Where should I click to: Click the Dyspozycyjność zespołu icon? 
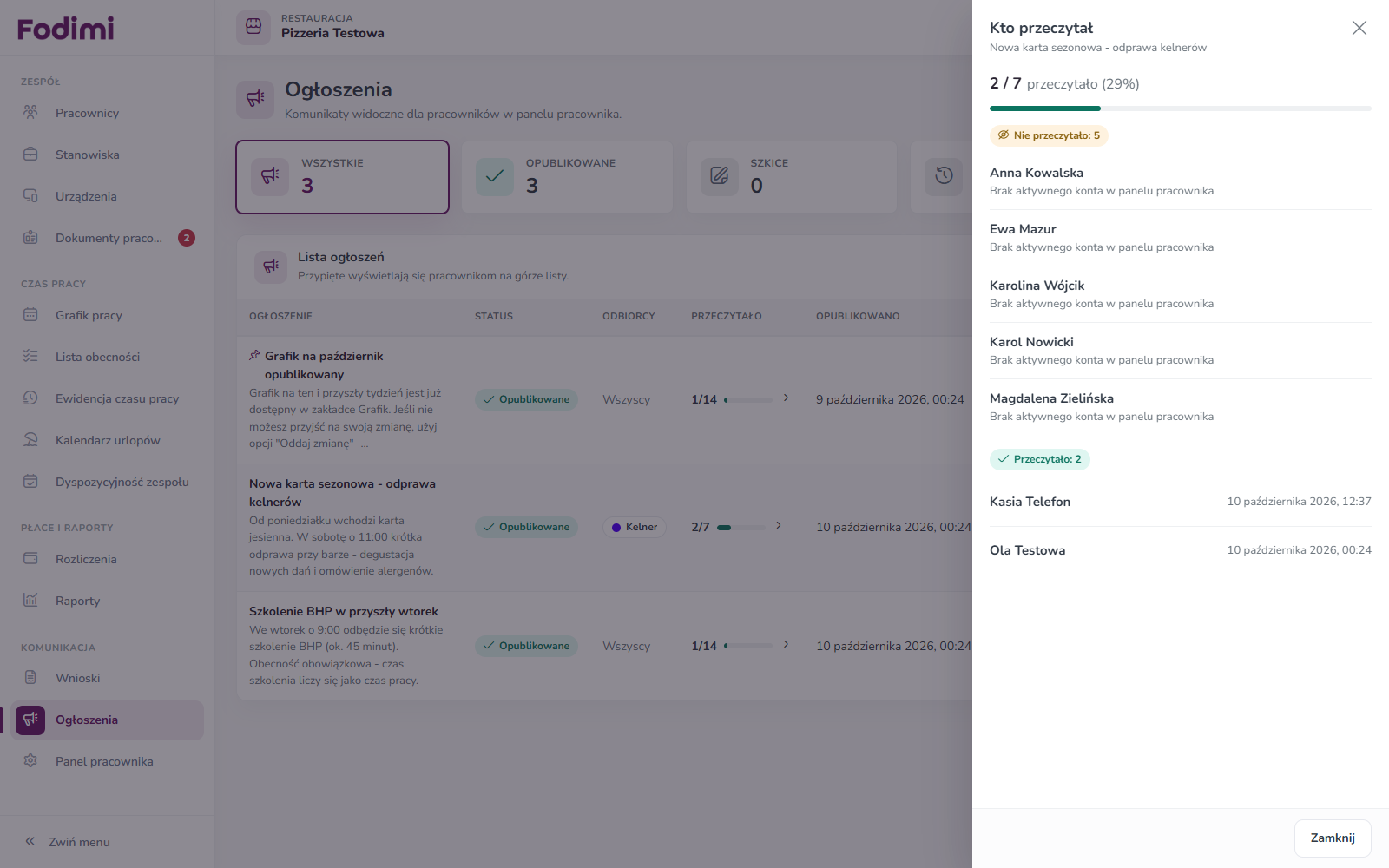click(30, 482)
